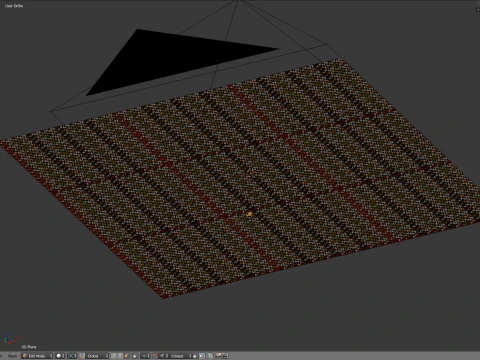This screenshot has height=360, width=480.
Task: Open the viewport shading selector
Action: [60, 356]
